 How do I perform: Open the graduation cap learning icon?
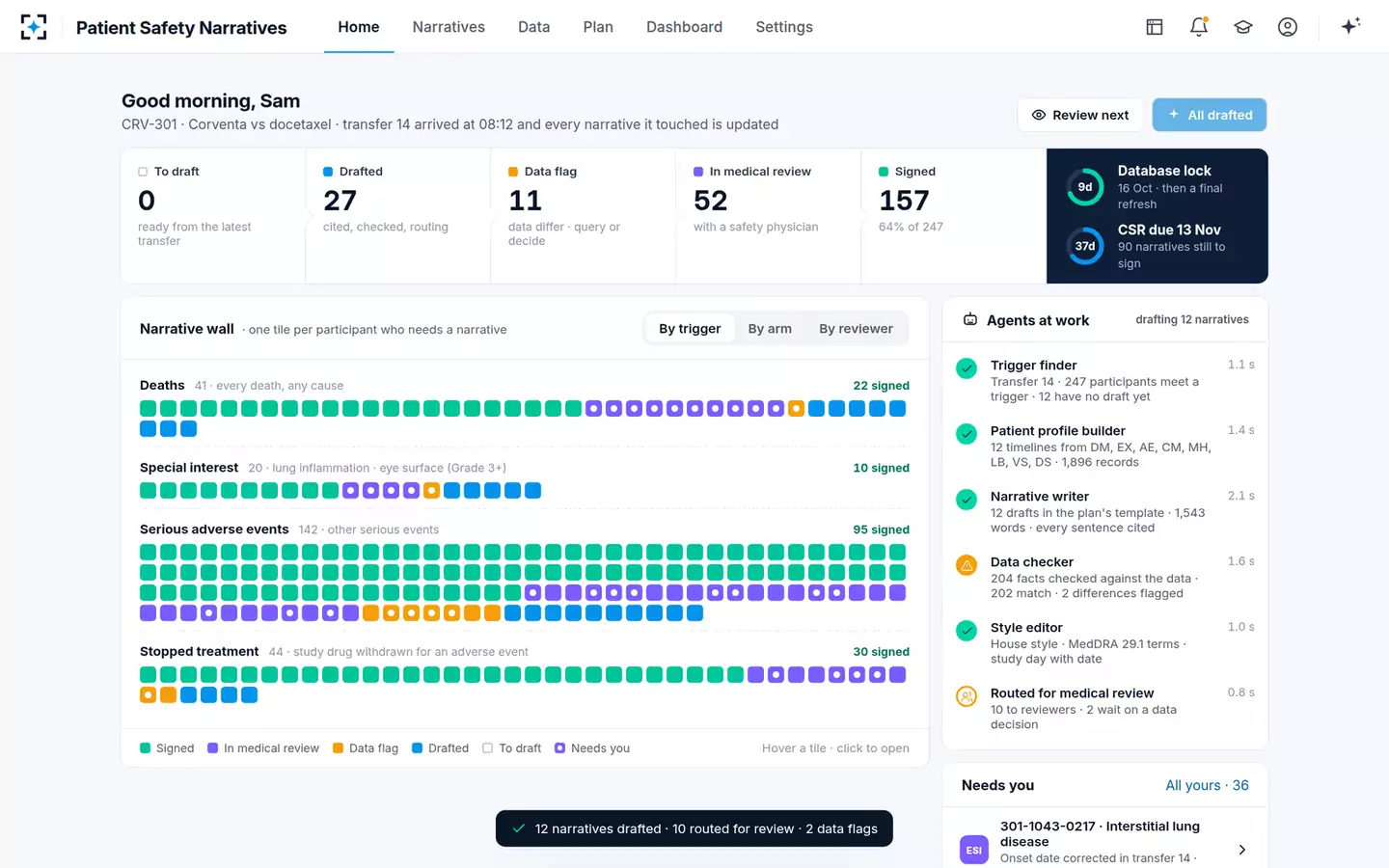pos(1243,27)
